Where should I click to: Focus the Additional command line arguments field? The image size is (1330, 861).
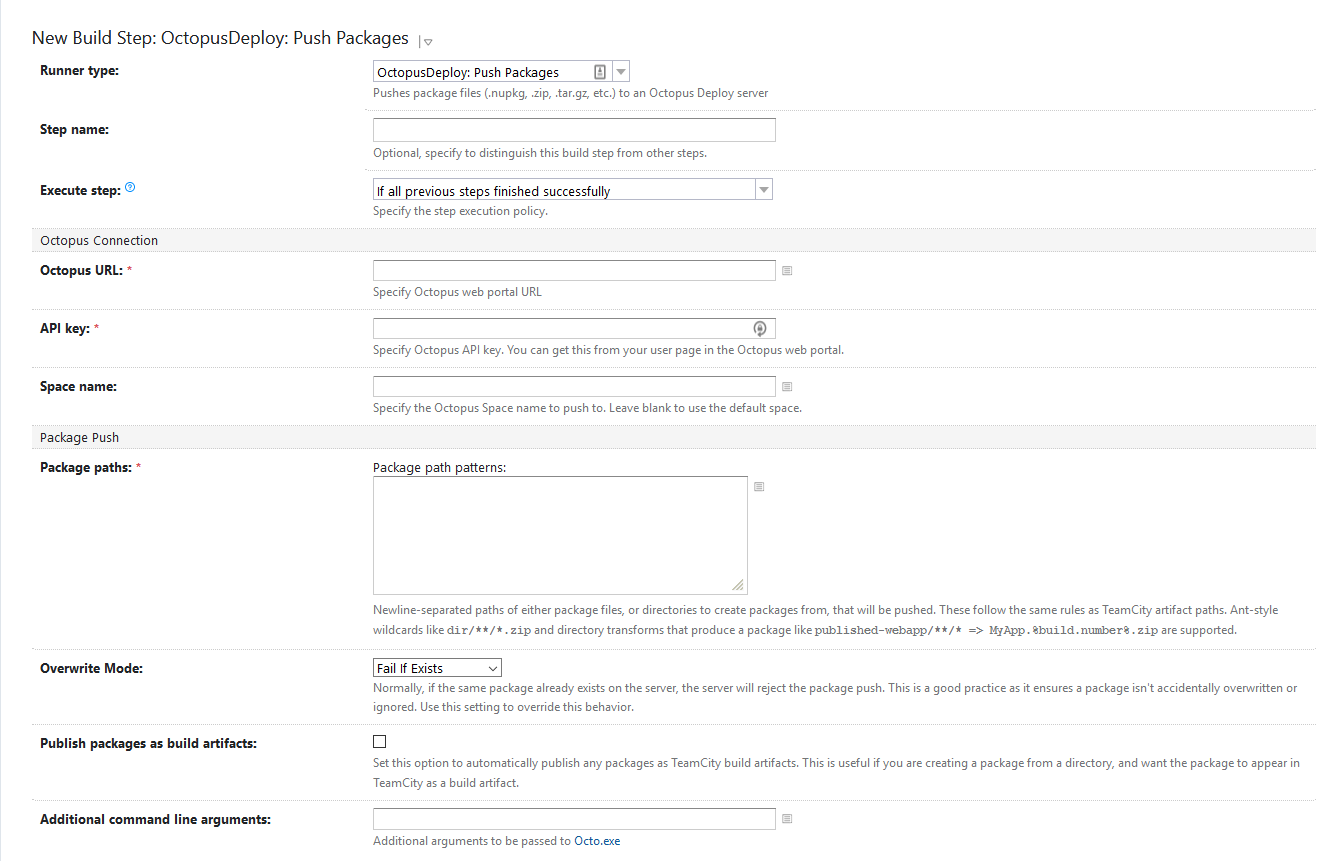tap(574, 819)
